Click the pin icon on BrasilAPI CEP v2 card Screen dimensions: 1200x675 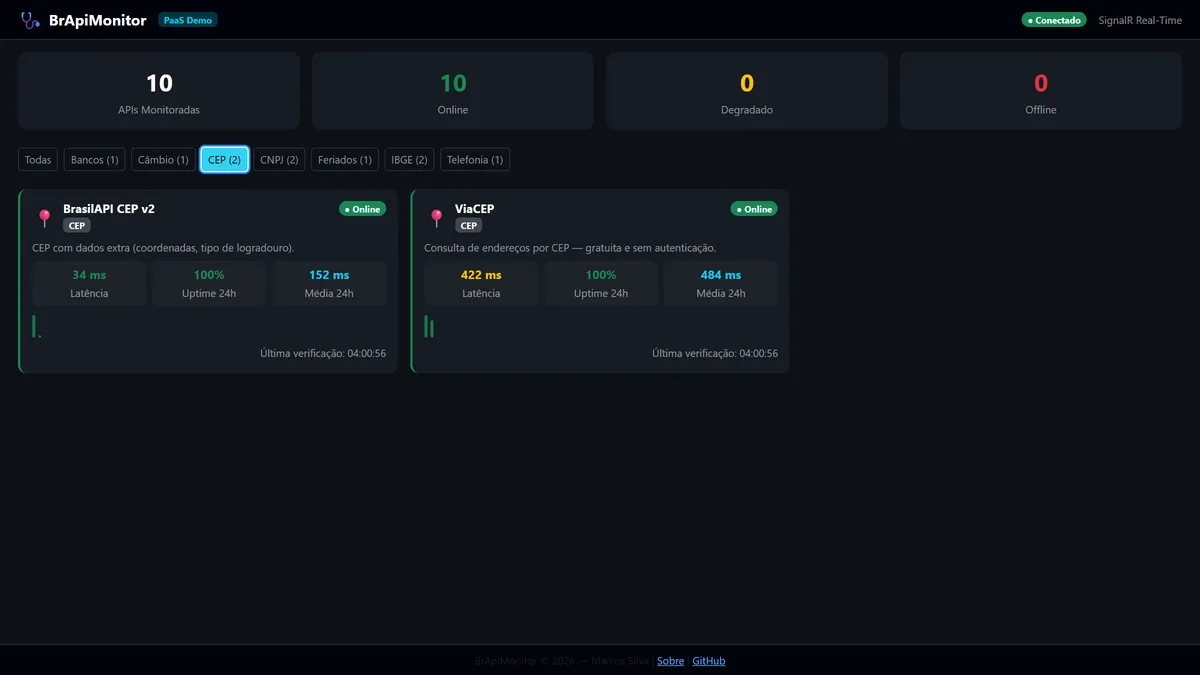click(x=44, y=217)
